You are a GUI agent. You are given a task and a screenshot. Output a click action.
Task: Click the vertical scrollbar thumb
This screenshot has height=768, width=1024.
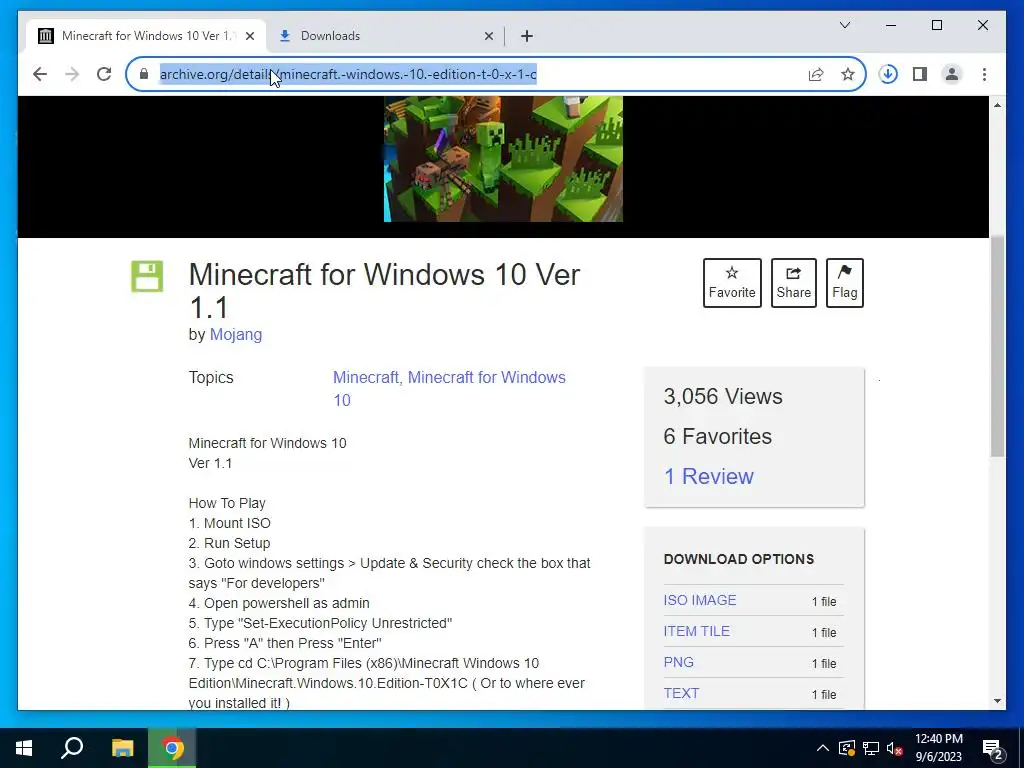tap(997, 346)
